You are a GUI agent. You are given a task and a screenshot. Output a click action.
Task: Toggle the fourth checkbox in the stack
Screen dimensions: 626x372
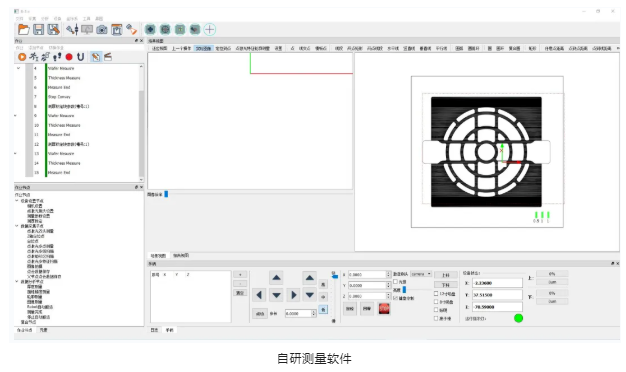click(436, 318)
